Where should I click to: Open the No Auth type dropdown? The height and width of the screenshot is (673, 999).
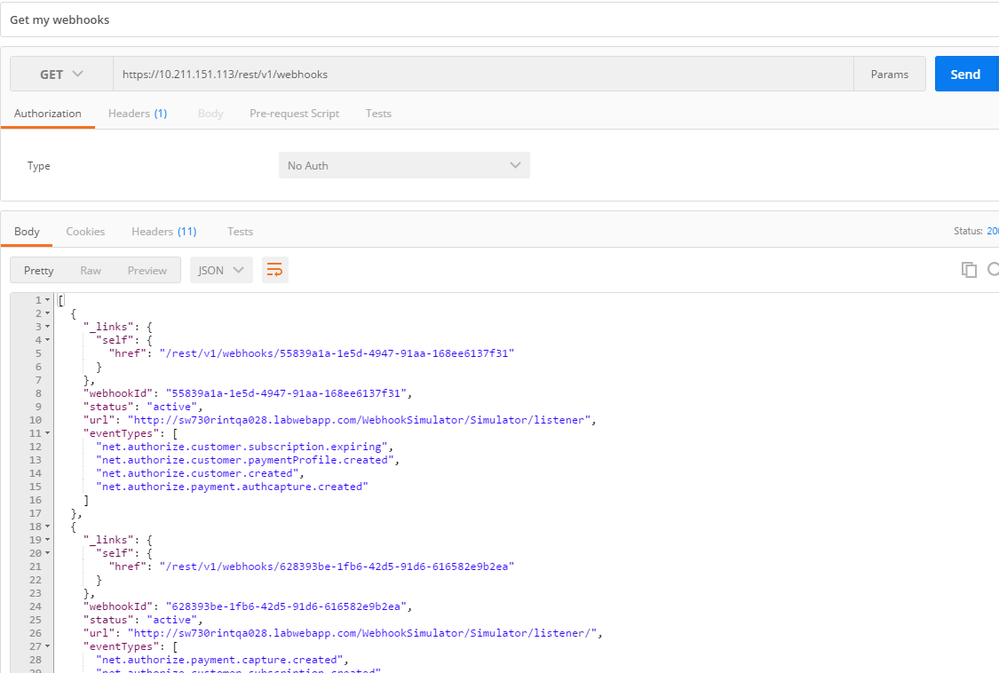404,165
